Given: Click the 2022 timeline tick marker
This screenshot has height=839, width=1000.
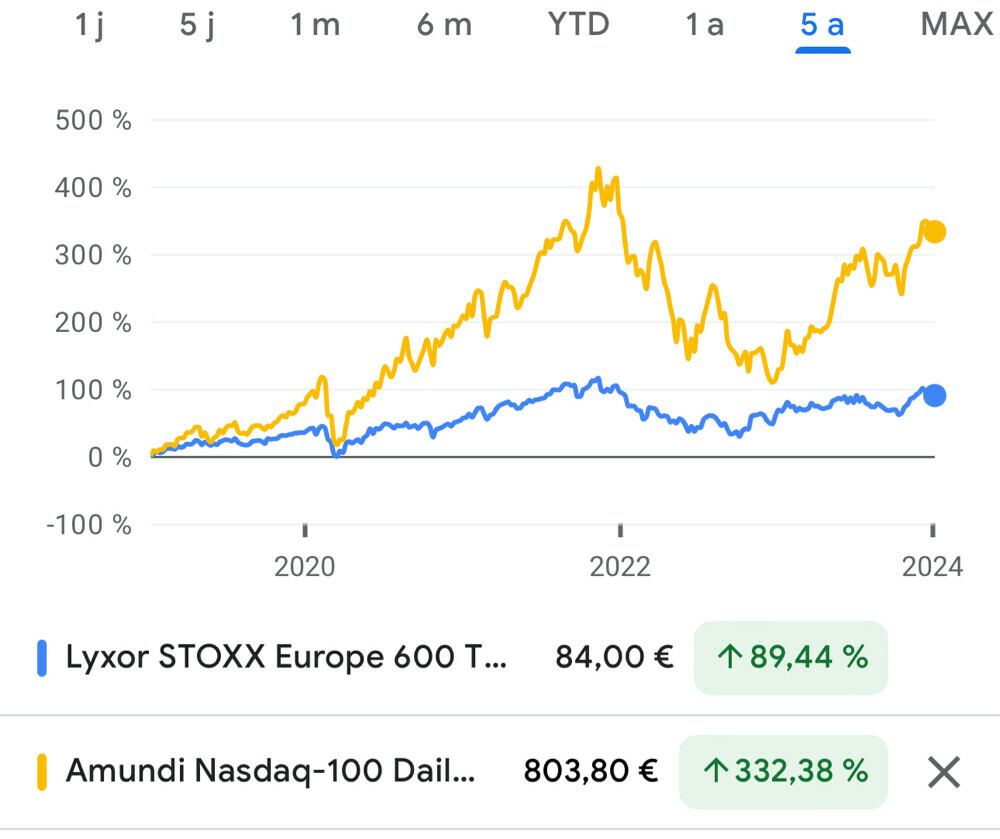Looking at the screenshot, I should click(620, 530).
